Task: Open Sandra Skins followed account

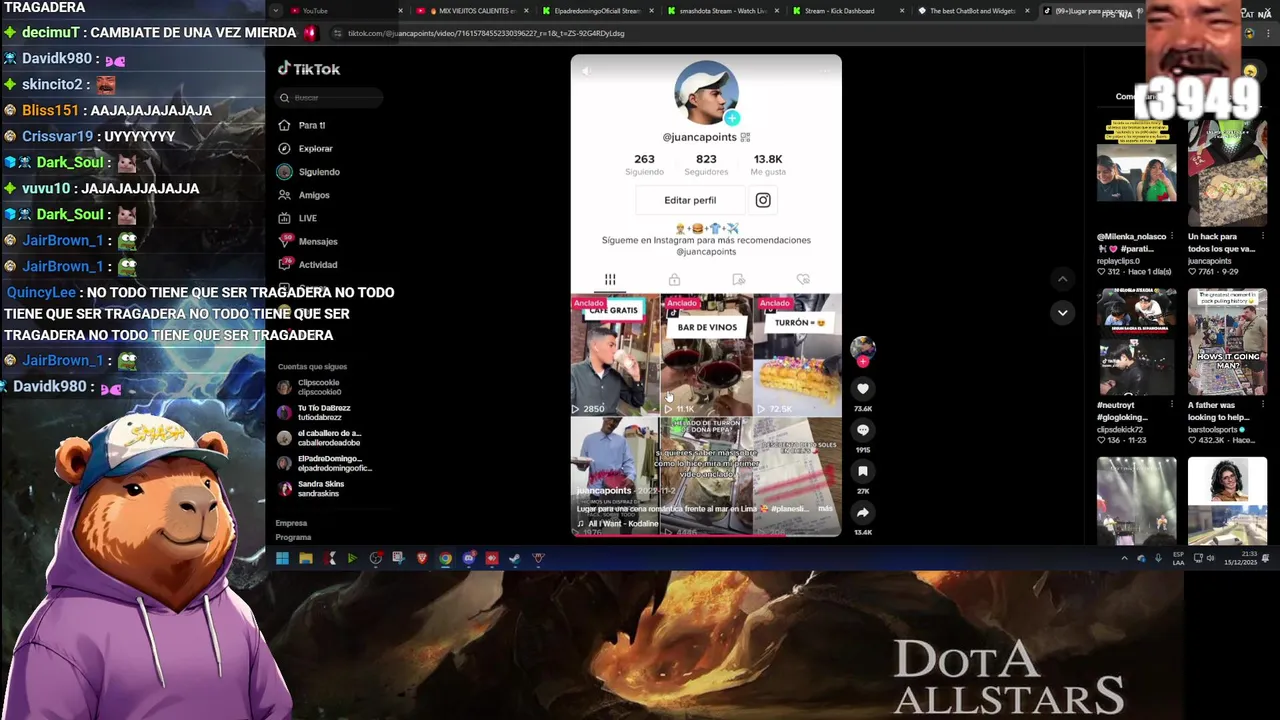Action: click(311, 489)
